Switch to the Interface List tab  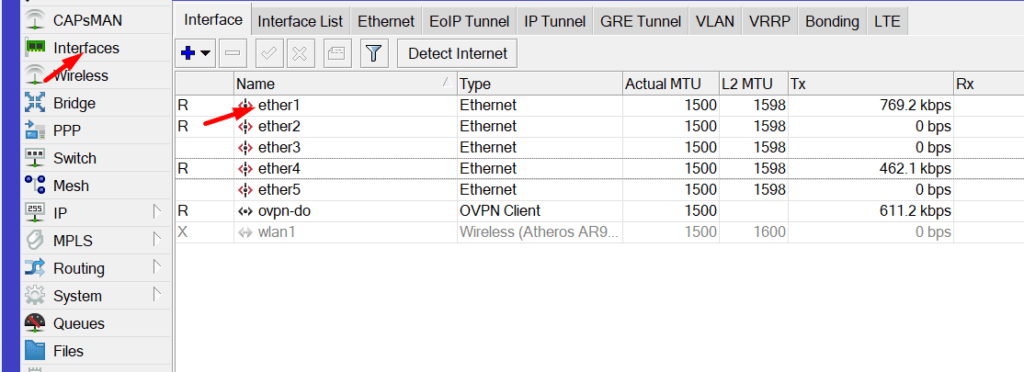pyautogui.click(x=300, y=22)
